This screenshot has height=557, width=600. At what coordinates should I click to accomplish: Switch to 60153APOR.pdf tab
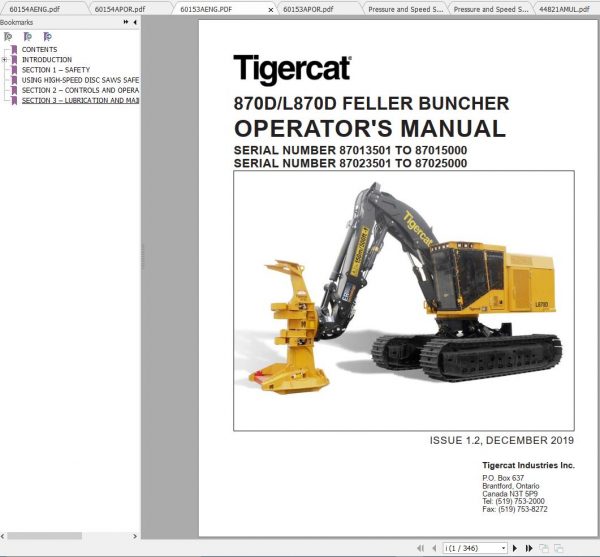(308, 9)
